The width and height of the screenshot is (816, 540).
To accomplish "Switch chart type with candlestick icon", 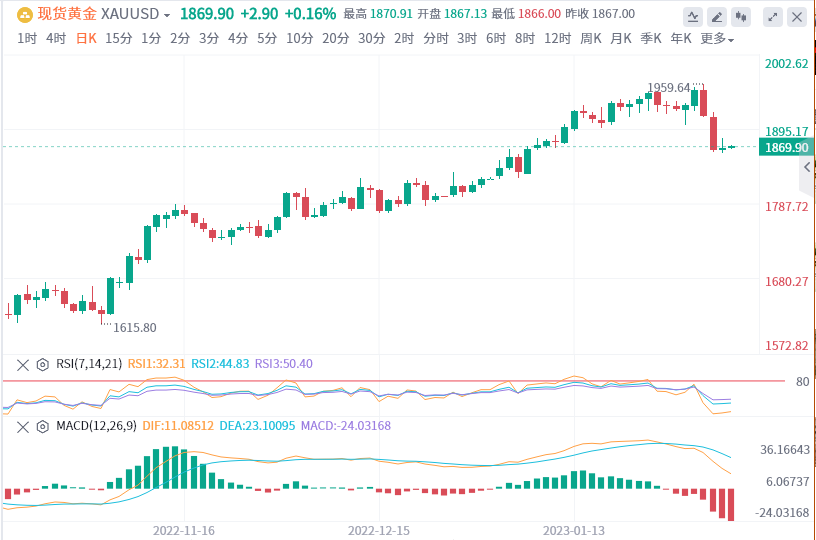I will (741, 18).
